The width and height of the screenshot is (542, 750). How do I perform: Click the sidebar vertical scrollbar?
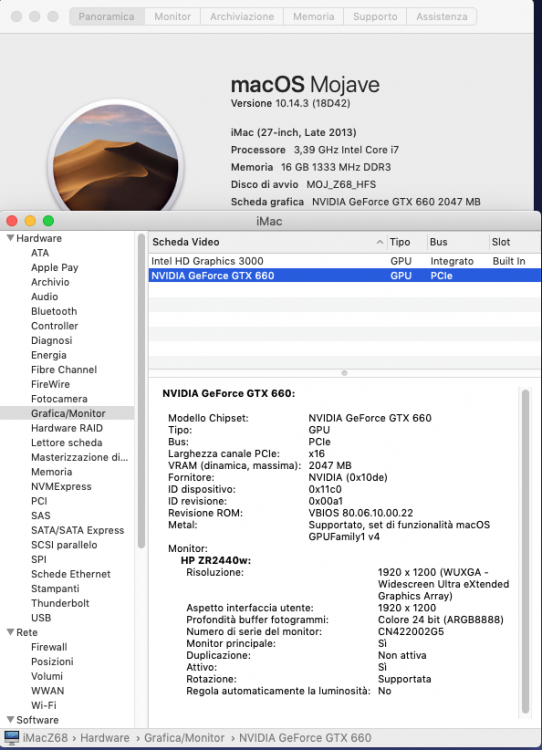[141, 391]
